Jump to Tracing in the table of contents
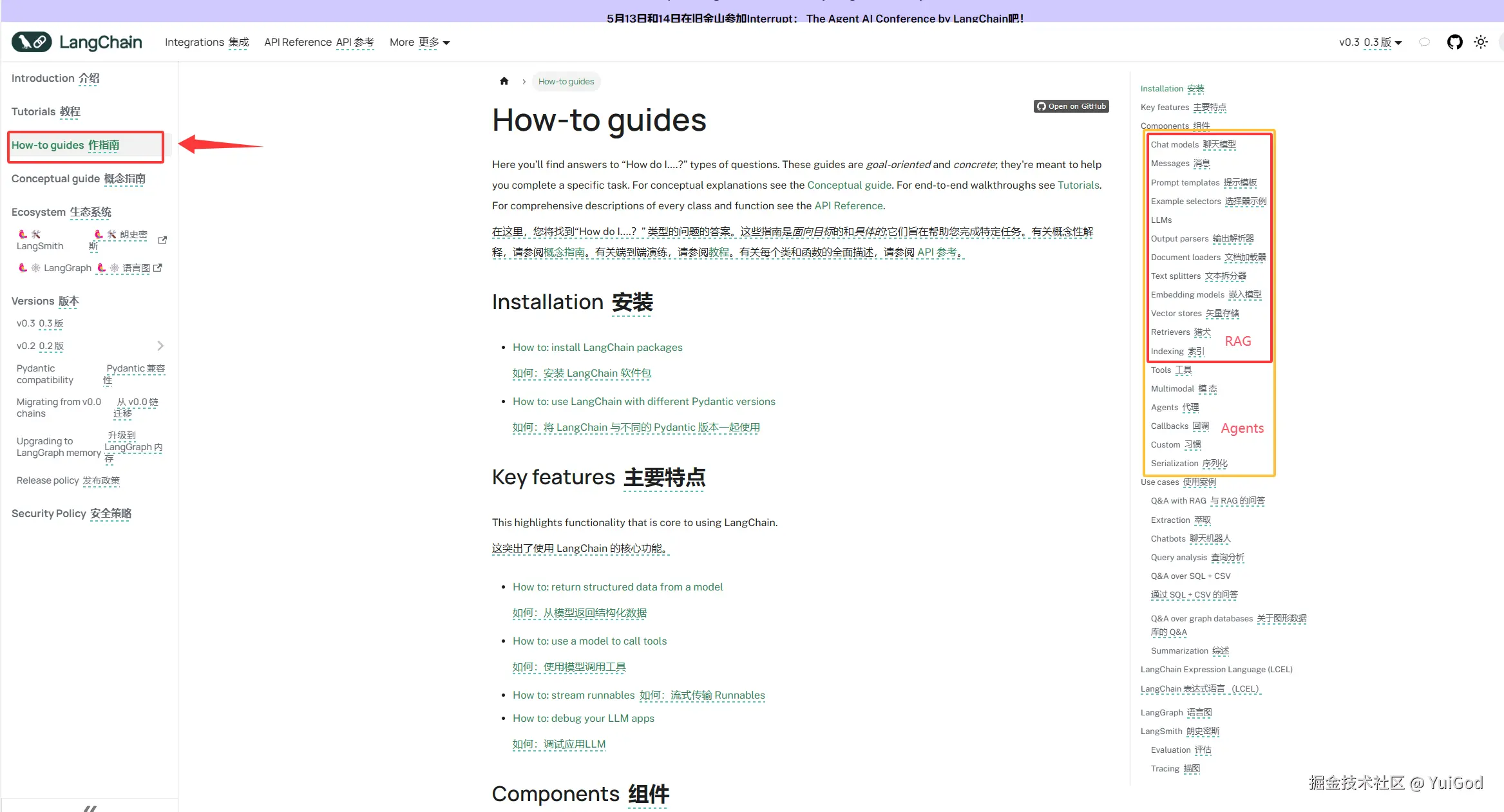The height and width of the screenshot is (812, 1504). 1175,768
